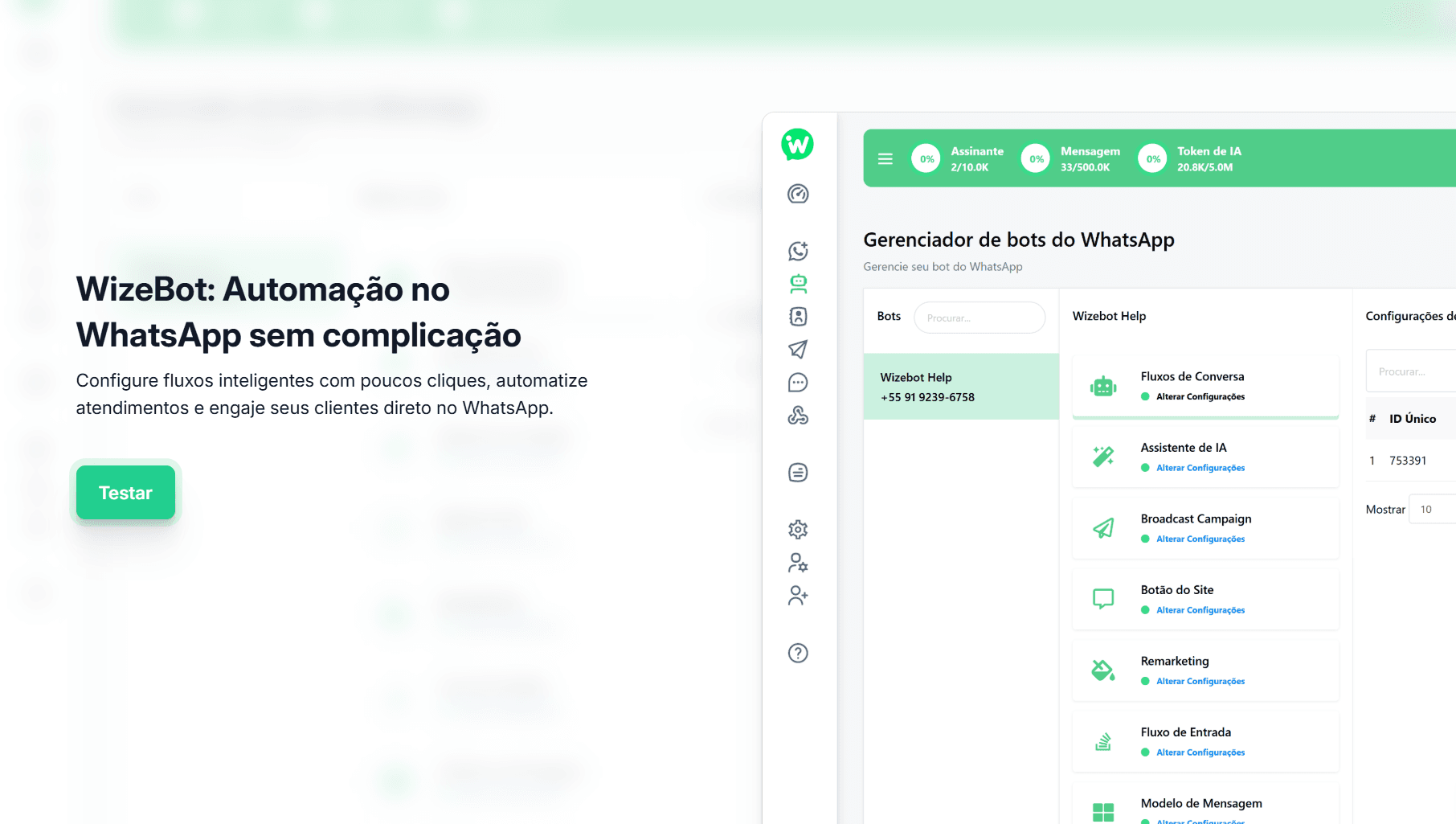
Task: Click the Gerenciador de bots do WhatsApp heading
Action: click(x=1019, y=240)
